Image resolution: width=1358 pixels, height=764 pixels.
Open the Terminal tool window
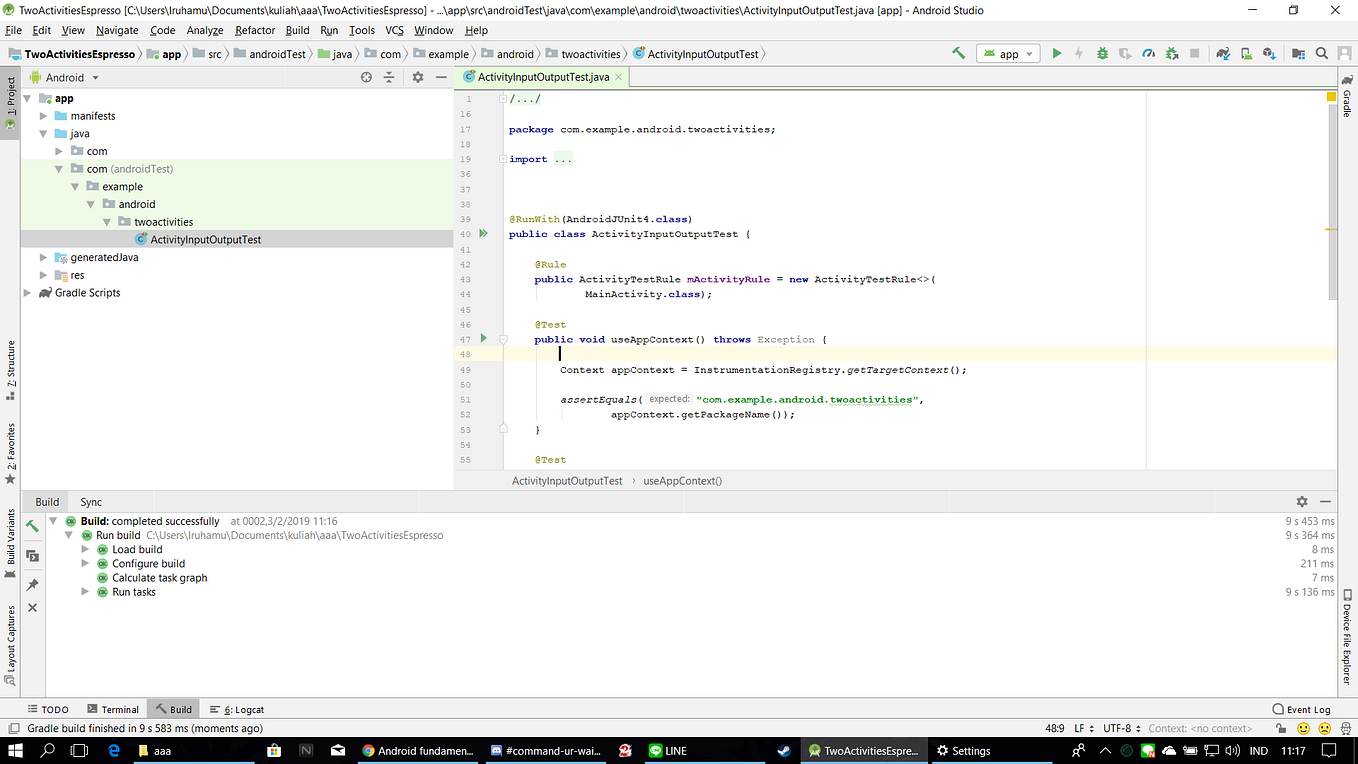point(113,709)
